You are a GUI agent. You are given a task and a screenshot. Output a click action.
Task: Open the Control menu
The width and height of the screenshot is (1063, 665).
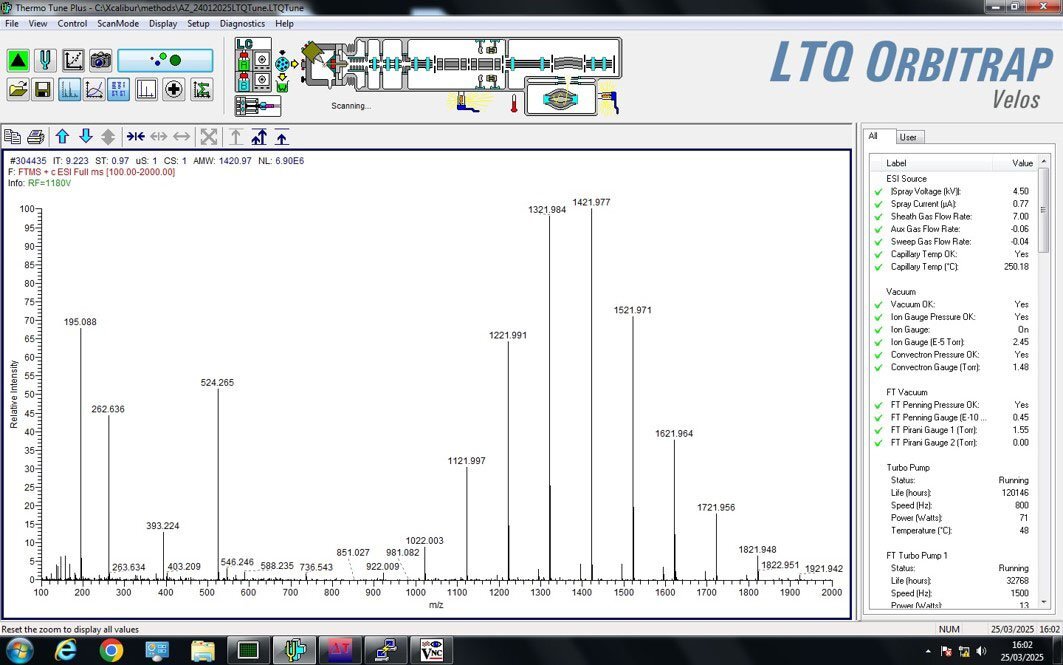[x=72, y=23]
